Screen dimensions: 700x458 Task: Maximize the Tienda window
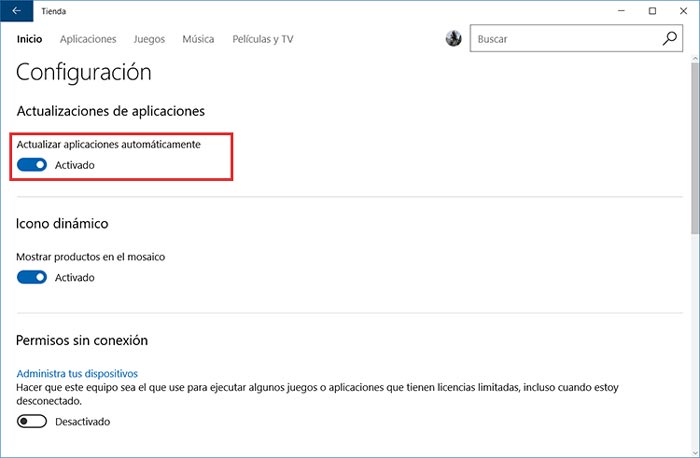coord(652,10)
